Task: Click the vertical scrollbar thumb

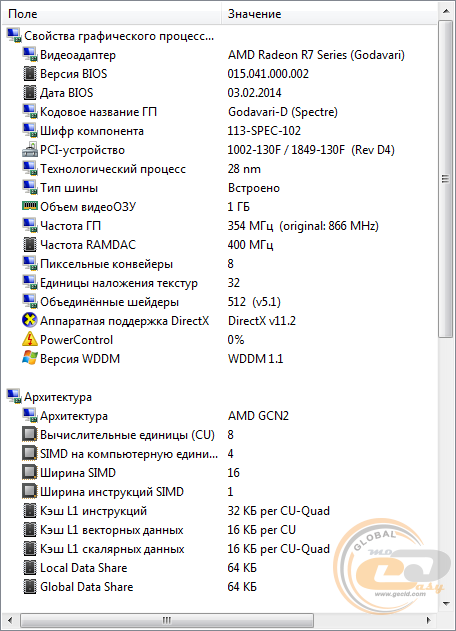Action: pos(446,179)
